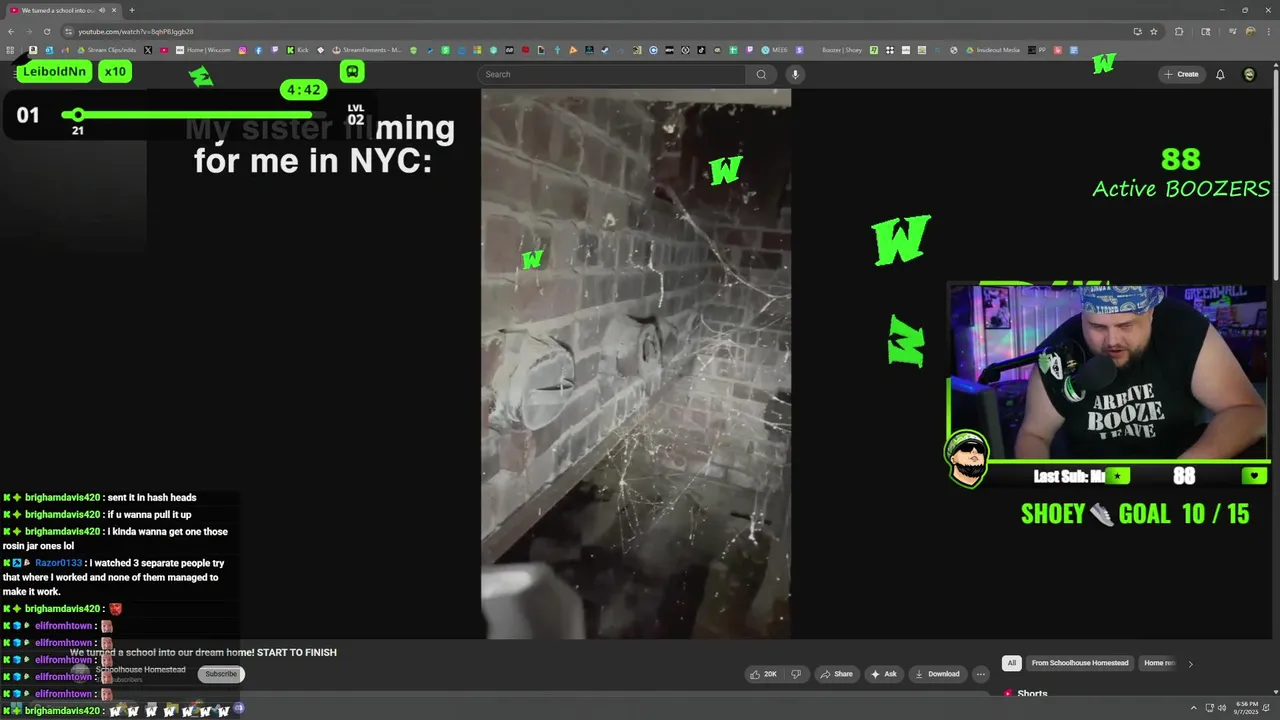View site information icon in address bar
Screen dimensions: 1280x720
[68, 31]
